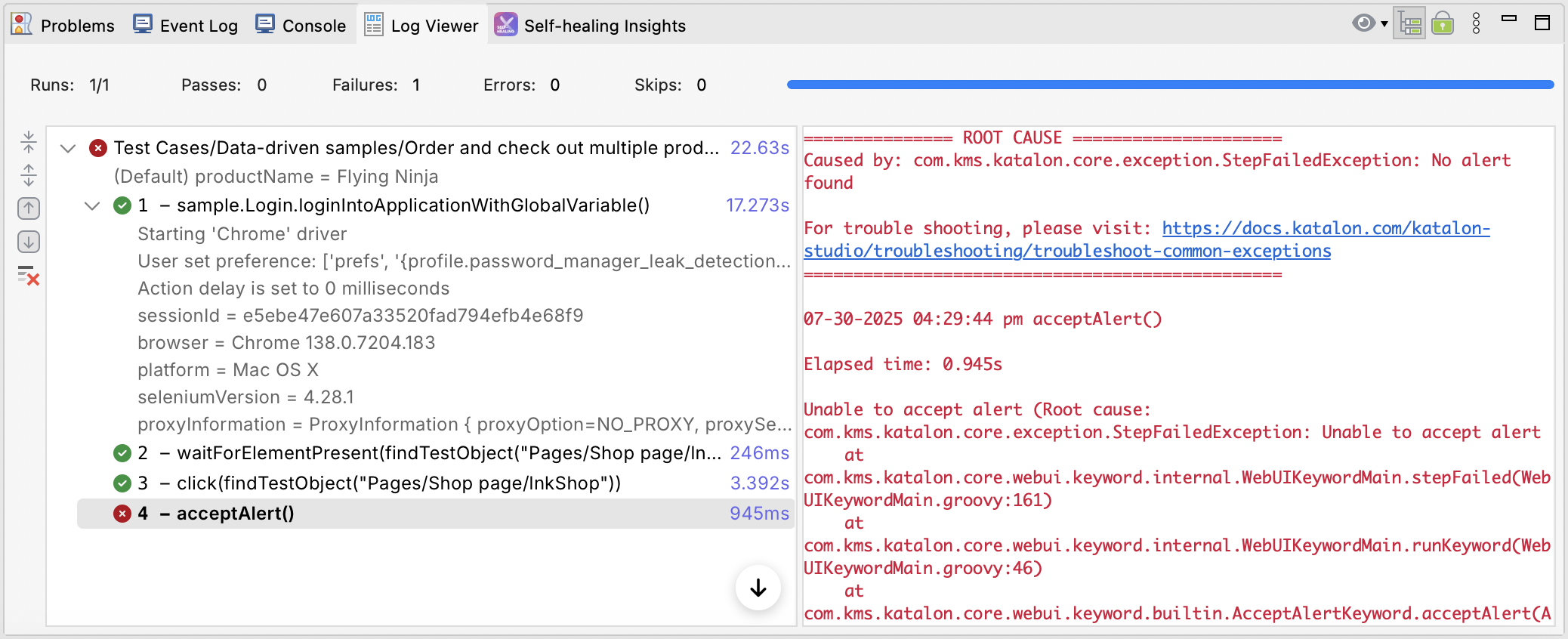
Task: Click the proxyInformation log line
Action: pyautogui.click(x=464, y=424)
